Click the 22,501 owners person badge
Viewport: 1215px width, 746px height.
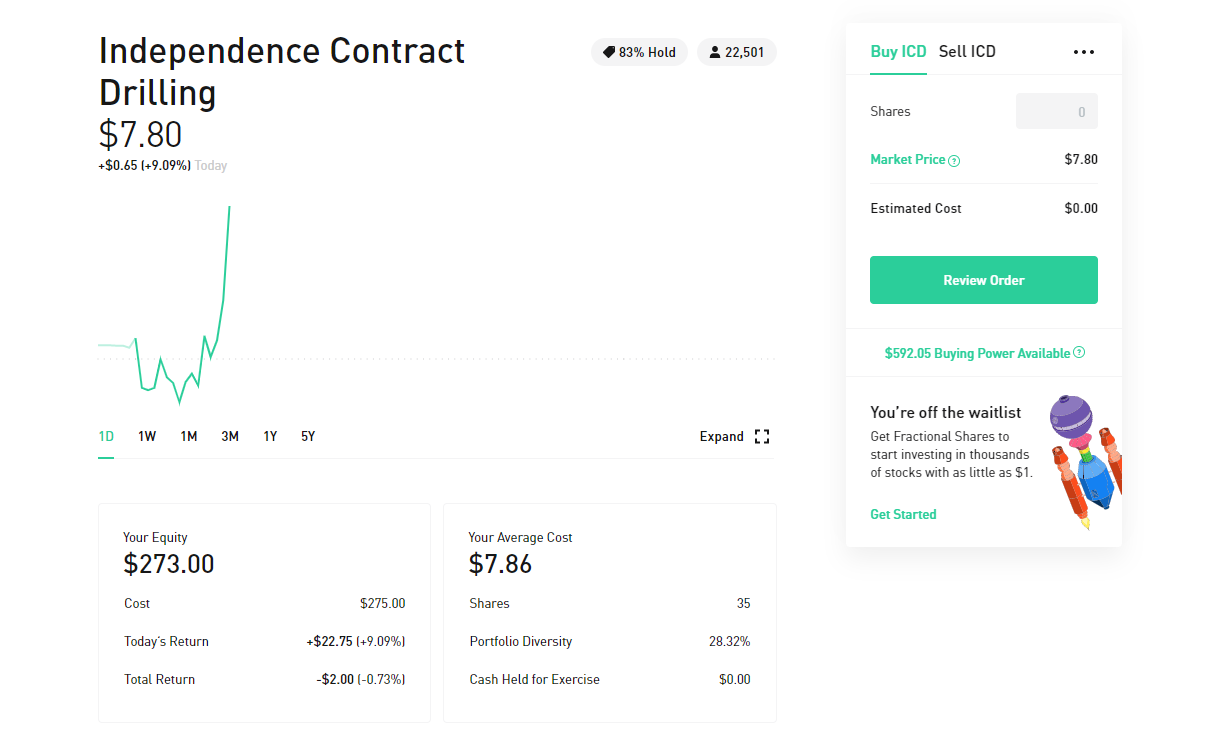(x=736, y=52)
